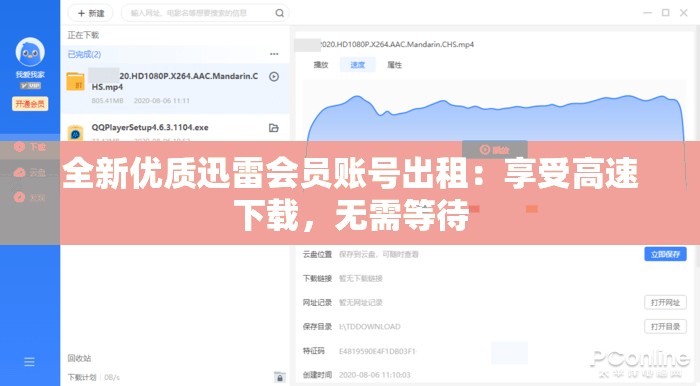Screen dimensions: 700x386
Task: Click the 开通会员 membership button
Action: point(30,104)
